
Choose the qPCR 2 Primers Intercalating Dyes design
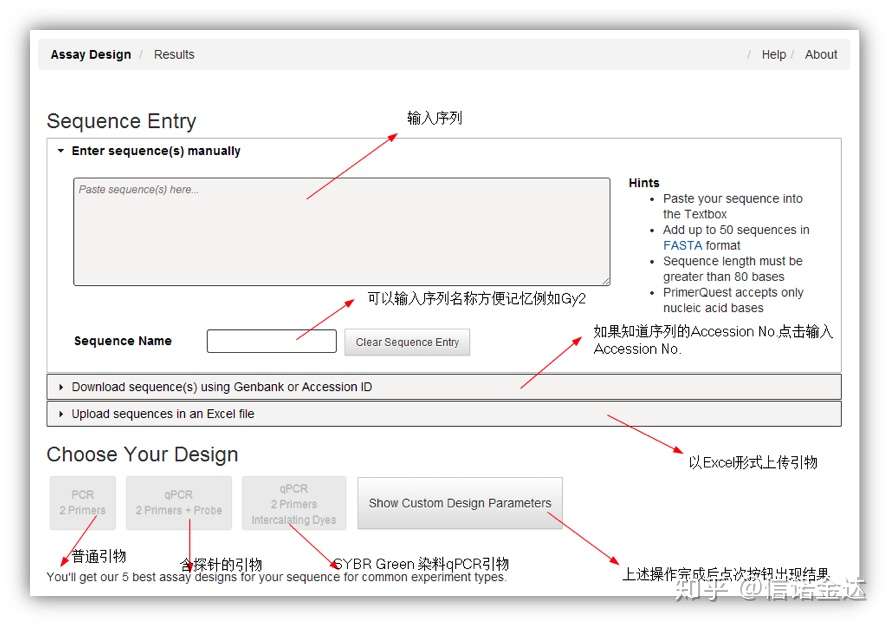(294, 503)
